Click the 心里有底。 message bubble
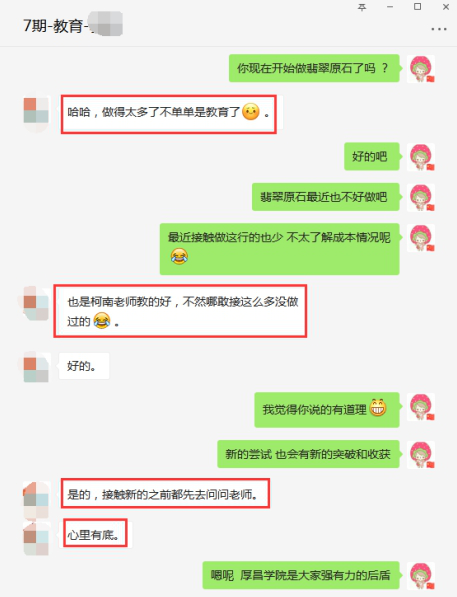457x597 pixels. click(x=96, y=535)
